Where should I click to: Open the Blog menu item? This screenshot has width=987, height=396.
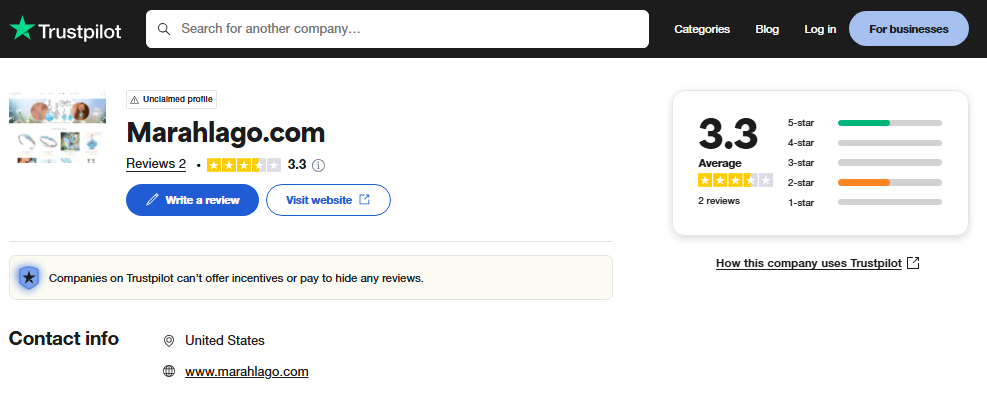click(x=767, y=29)
